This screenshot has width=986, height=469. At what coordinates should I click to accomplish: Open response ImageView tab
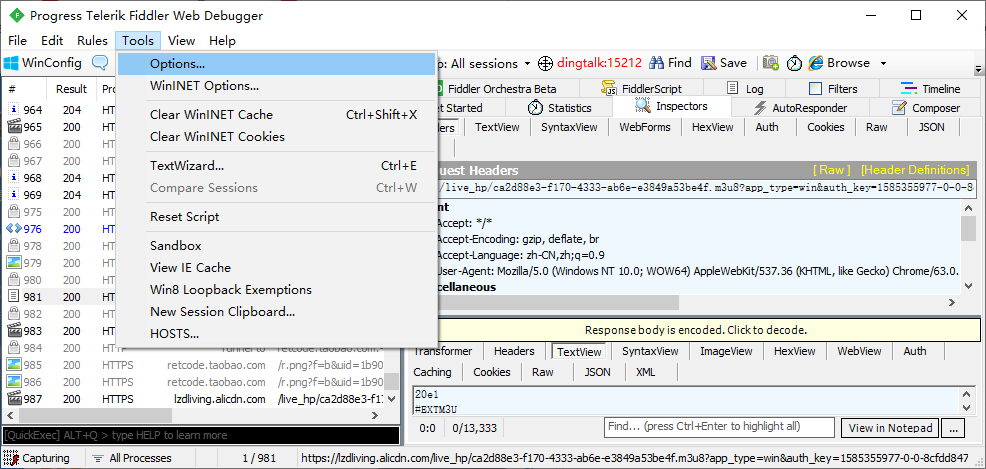pos(726,351)
